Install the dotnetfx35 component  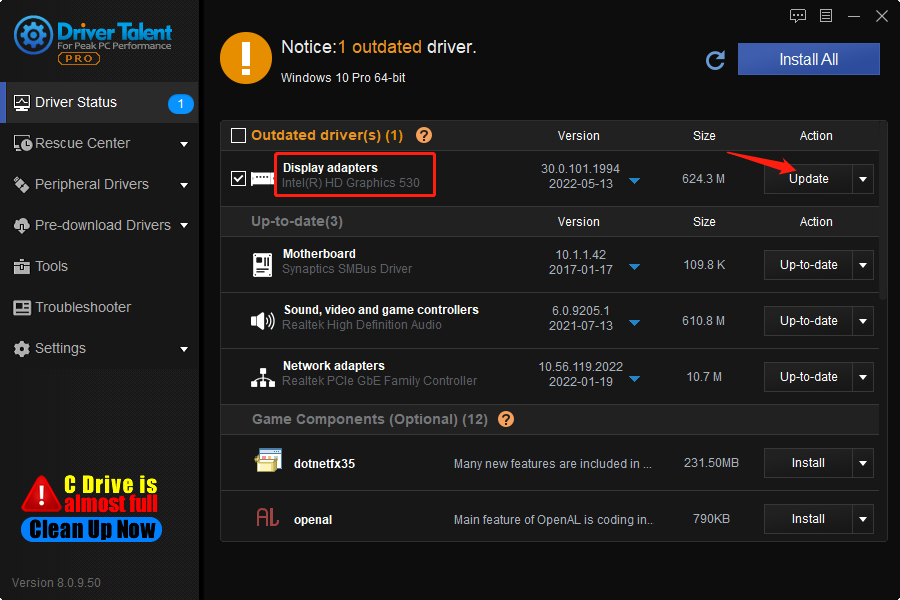[x=808, y=463]
